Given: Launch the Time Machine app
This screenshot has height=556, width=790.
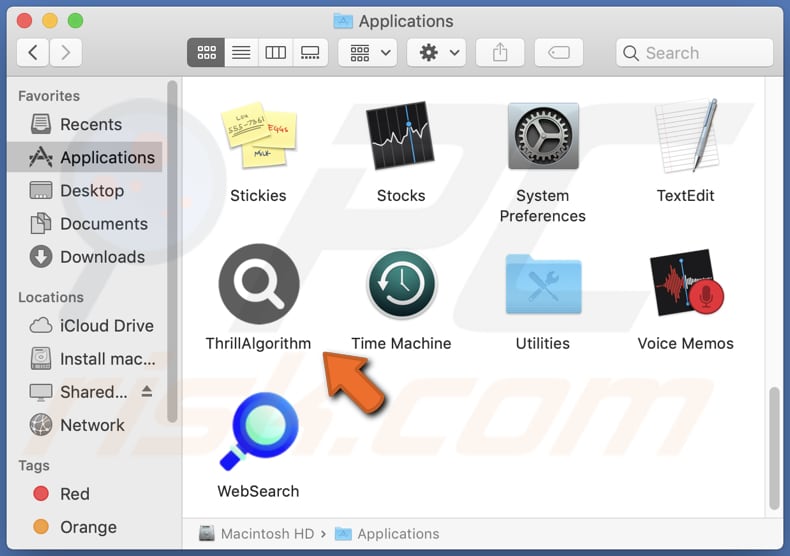Looking at the screenshot, I should pyautogui.click(x=401, y=285).
